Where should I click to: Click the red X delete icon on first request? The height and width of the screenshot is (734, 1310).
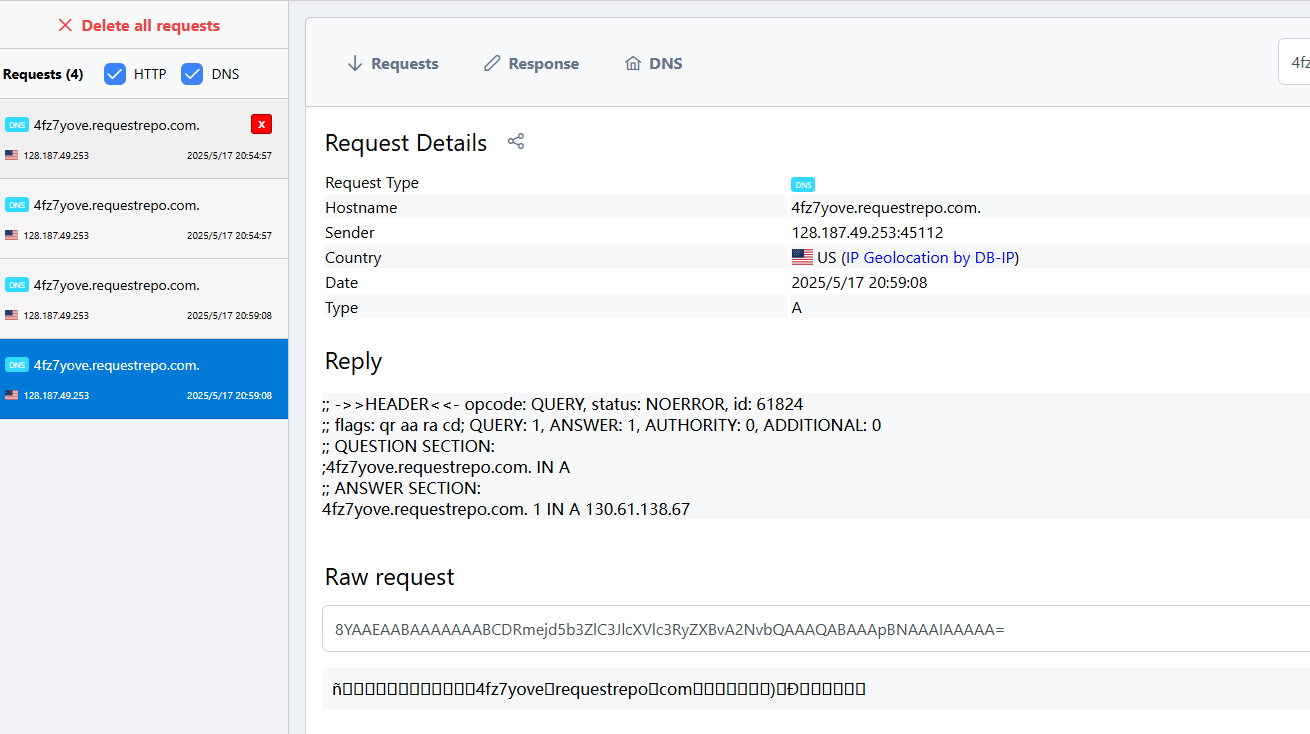[x=261, y=124]
